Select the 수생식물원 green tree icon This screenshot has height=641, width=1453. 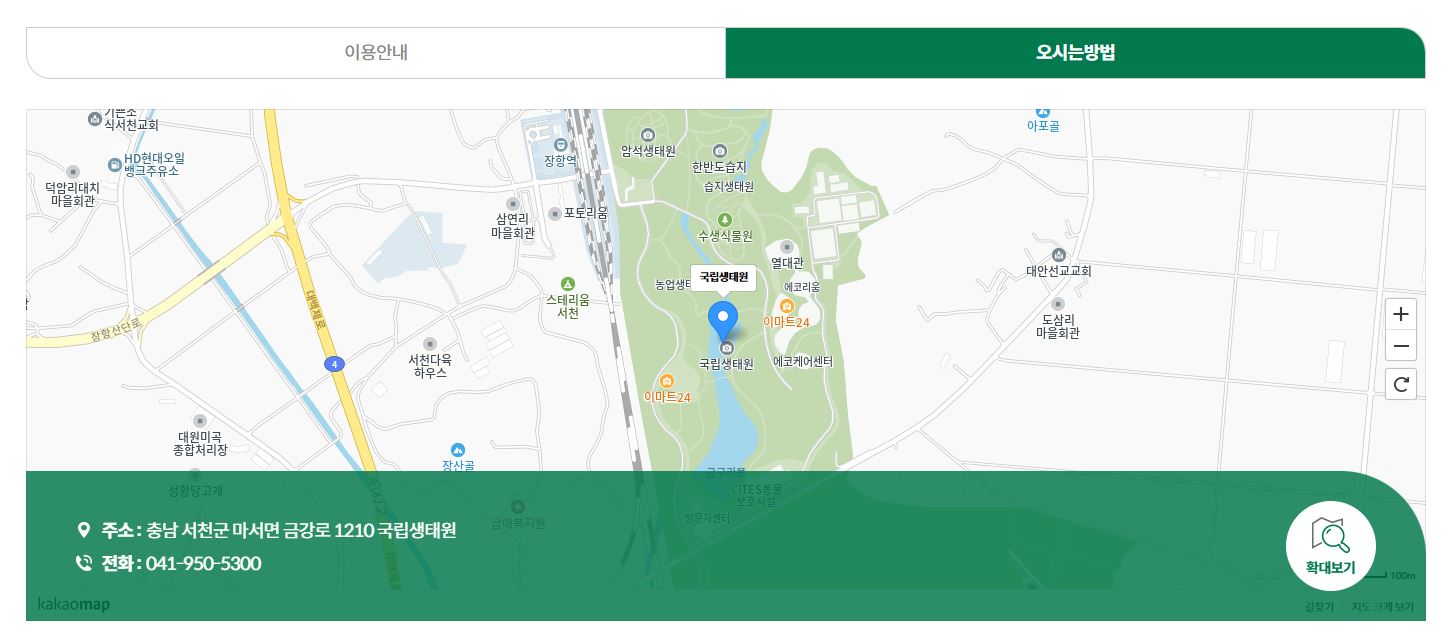[725, 220]
